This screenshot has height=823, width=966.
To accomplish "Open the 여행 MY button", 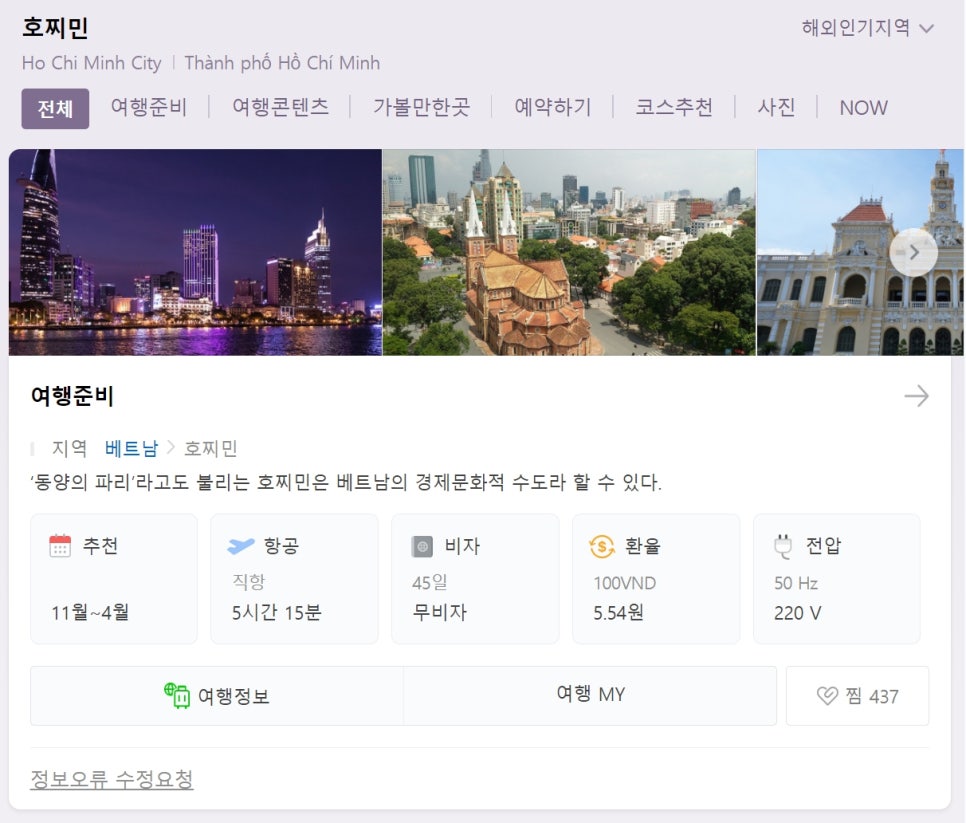I will point(590,695).
